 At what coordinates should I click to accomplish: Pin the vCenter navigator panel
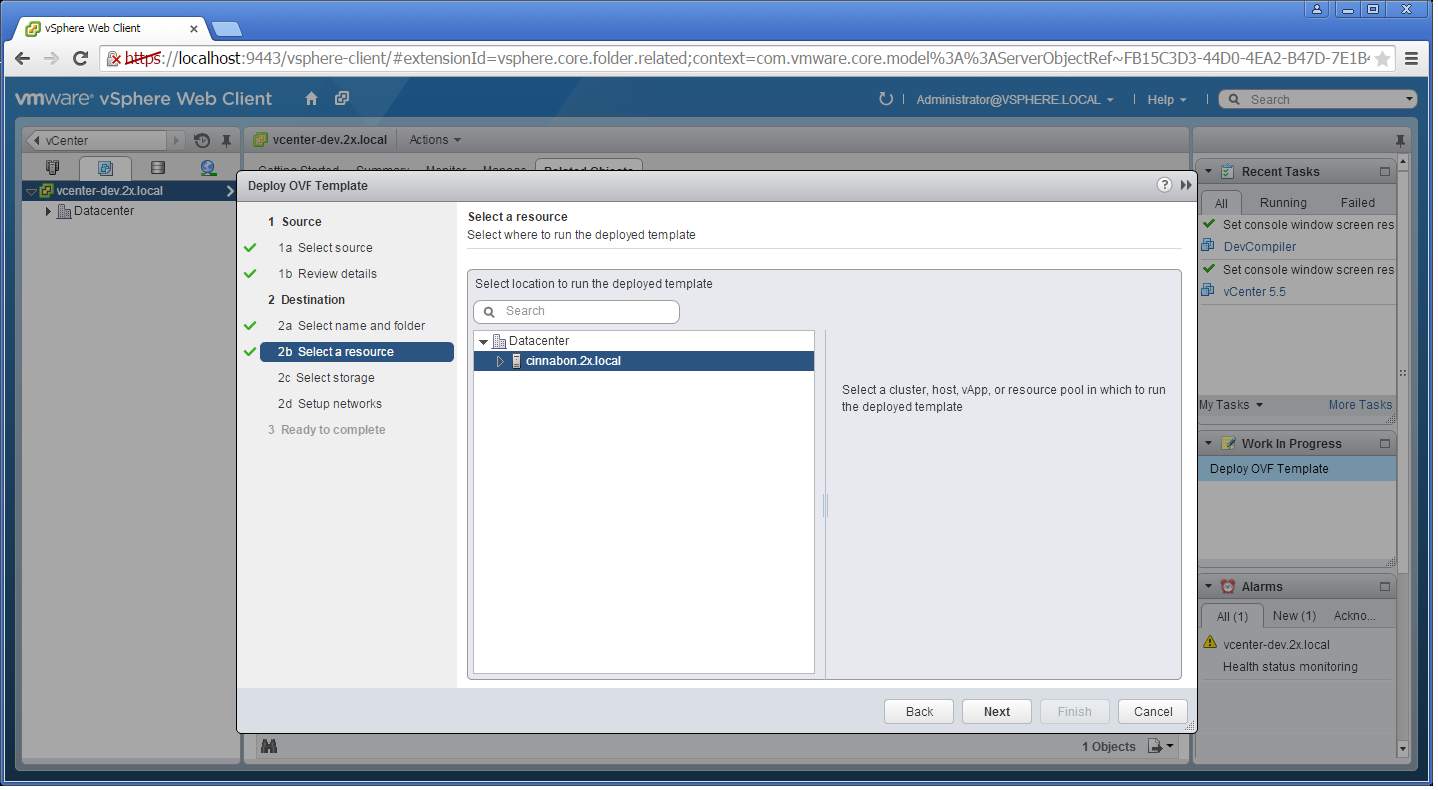pos(227,141)
